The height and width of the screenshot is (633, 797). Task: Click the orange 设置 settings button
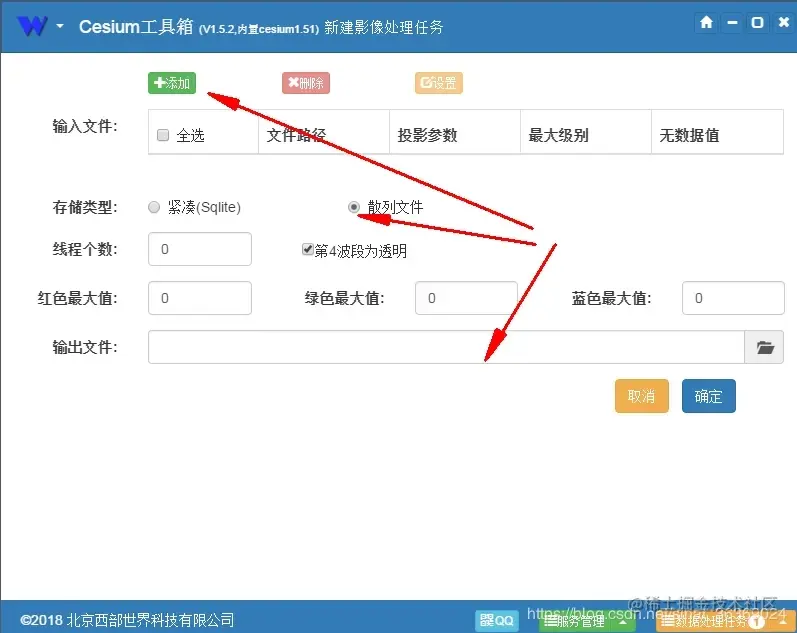point(439,83)
